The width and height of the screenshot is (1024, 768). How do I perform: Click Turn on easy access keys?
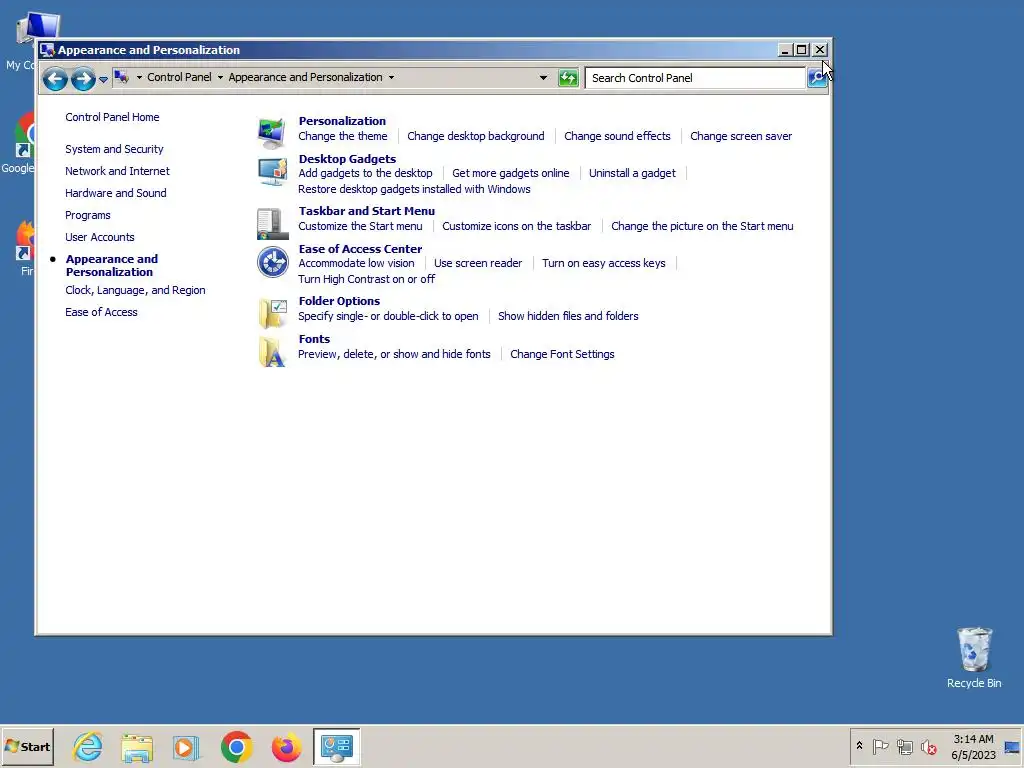[603, 263]
